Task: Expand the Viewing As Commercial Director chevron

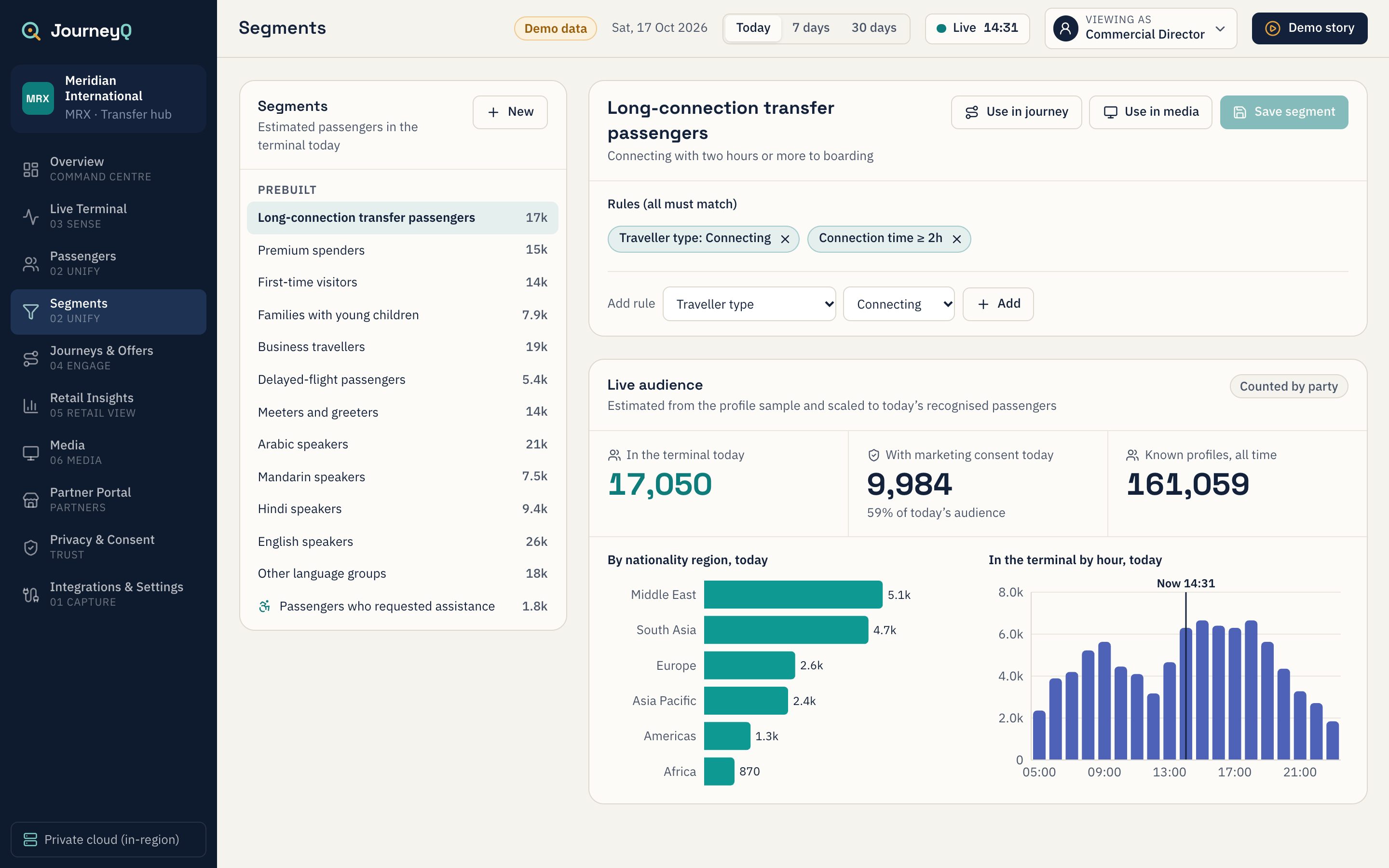Action: (x=1220, y=29)
